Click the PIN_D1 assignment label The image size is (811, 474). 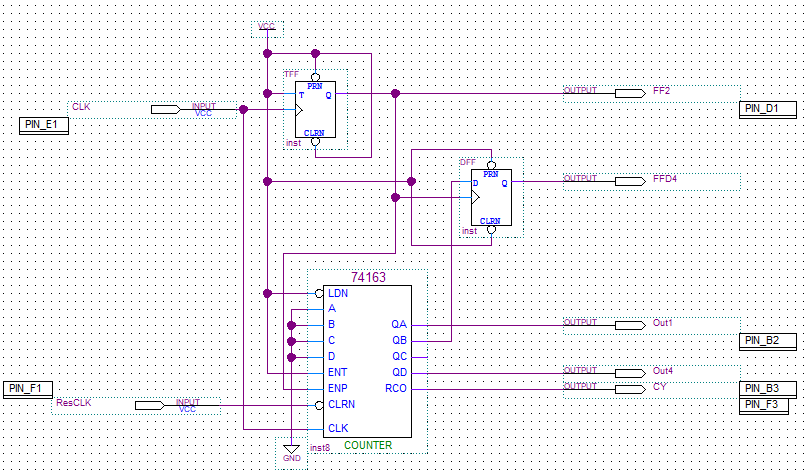[x=768, y=110]
